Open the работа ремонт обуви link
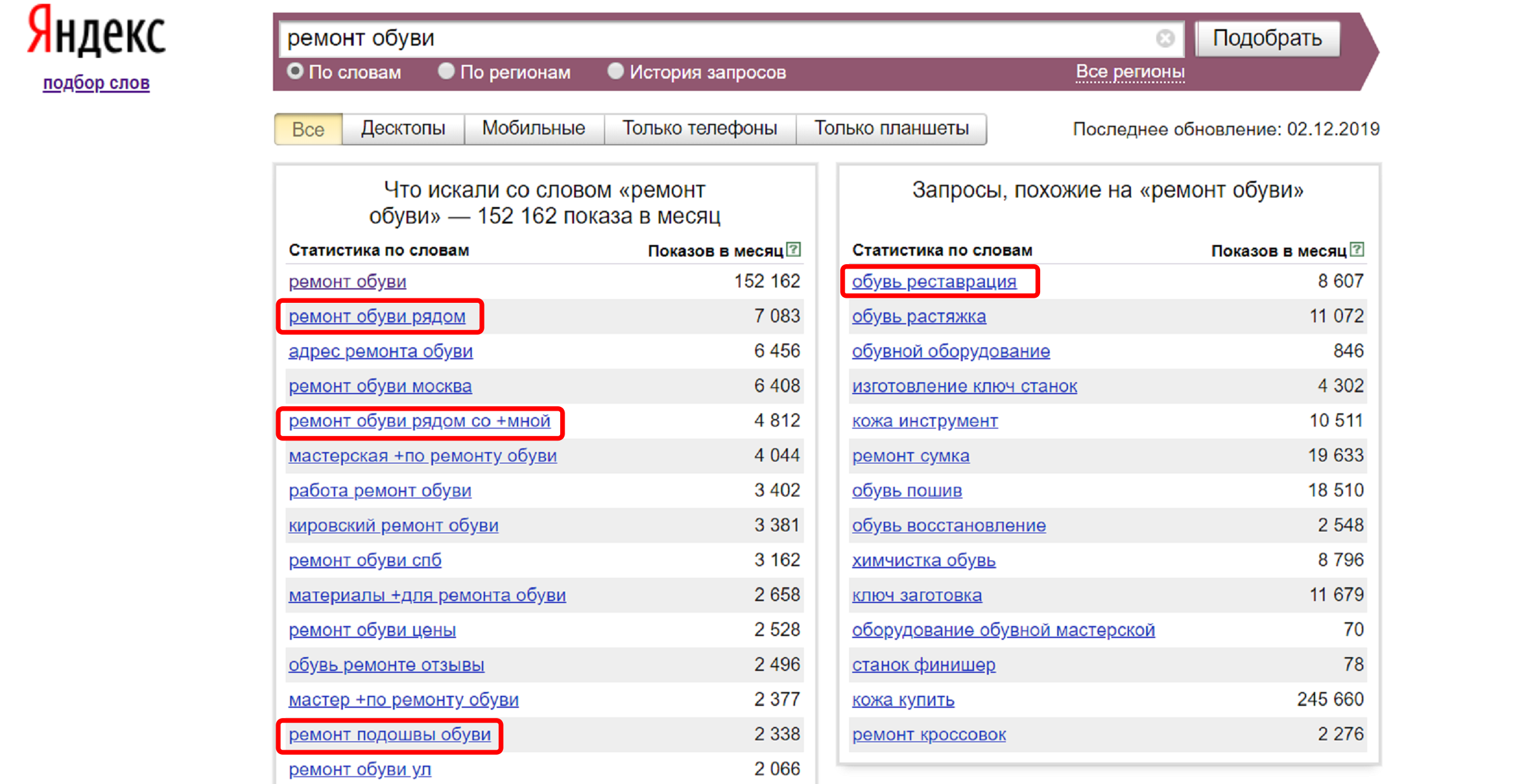 pyautogui.click(x=380, y=491)
